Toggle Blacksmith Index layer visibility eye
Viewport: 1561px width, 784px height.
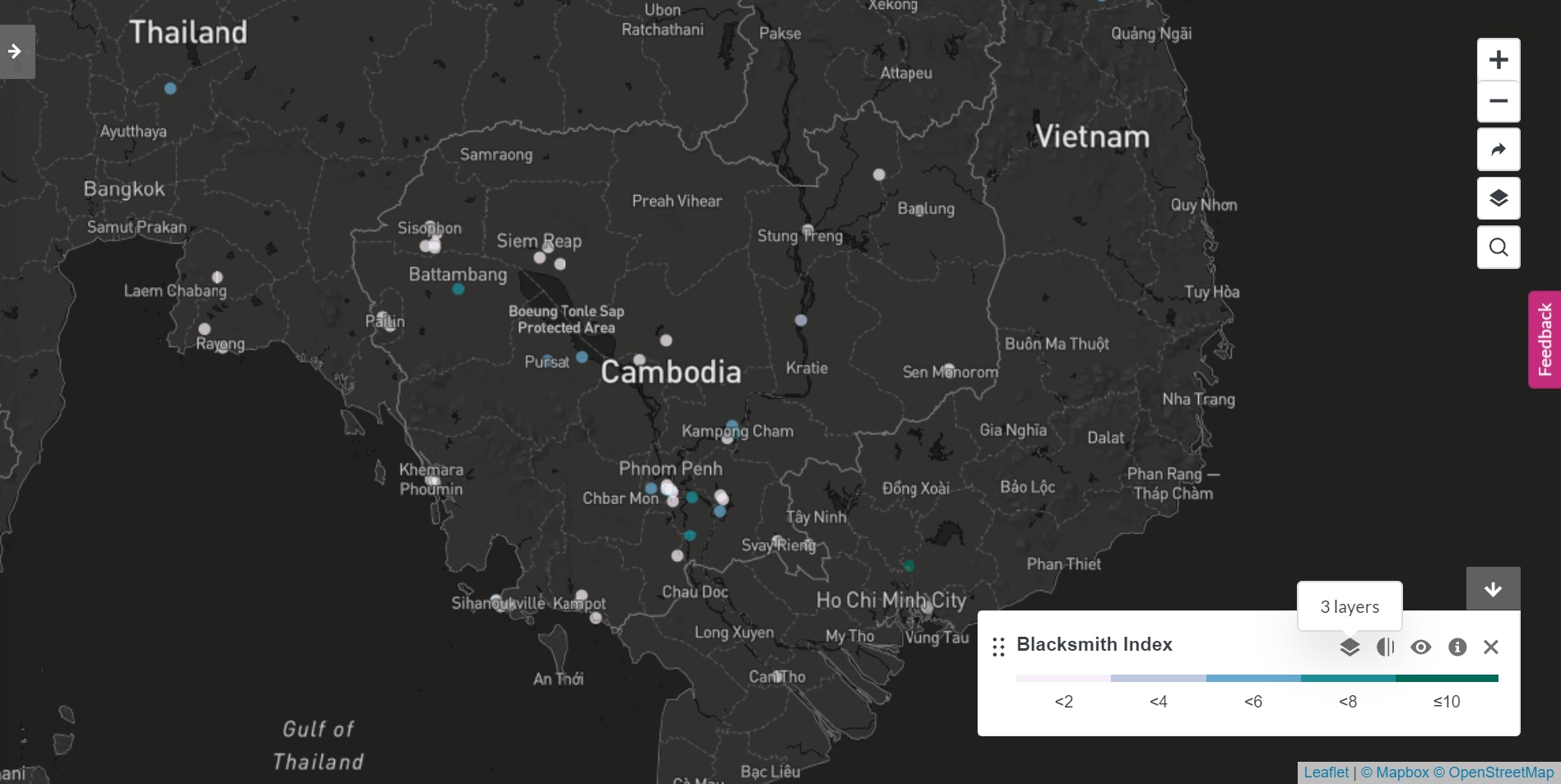point(1421,647)
